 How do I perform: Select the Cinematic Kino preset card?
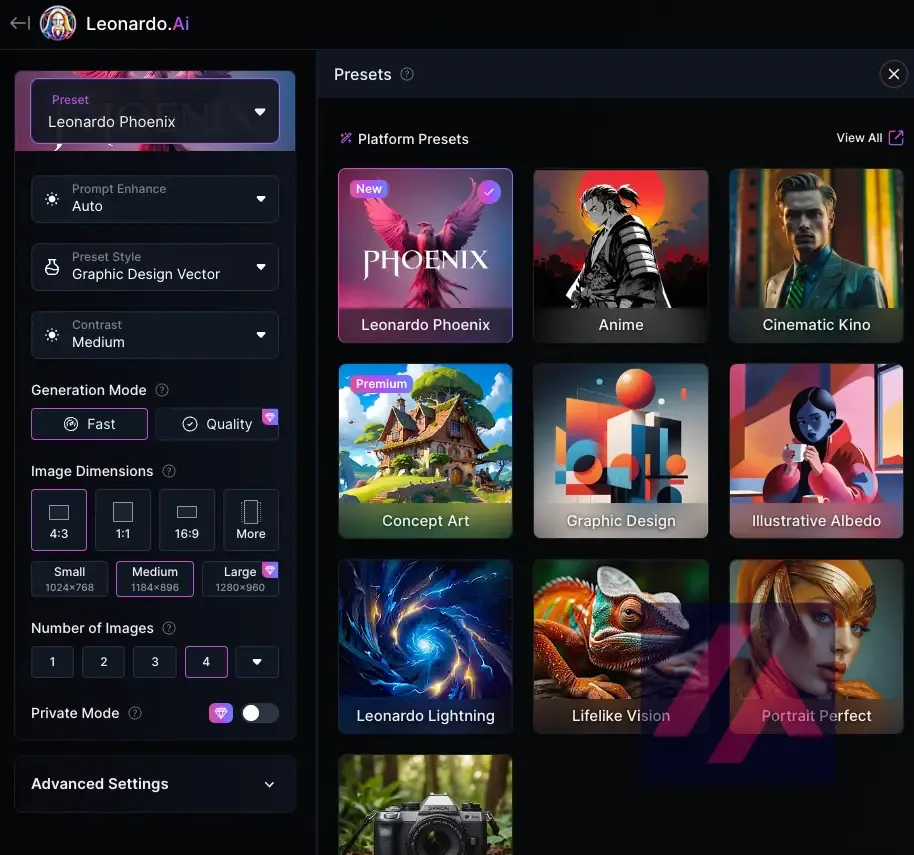click(816, 255)
